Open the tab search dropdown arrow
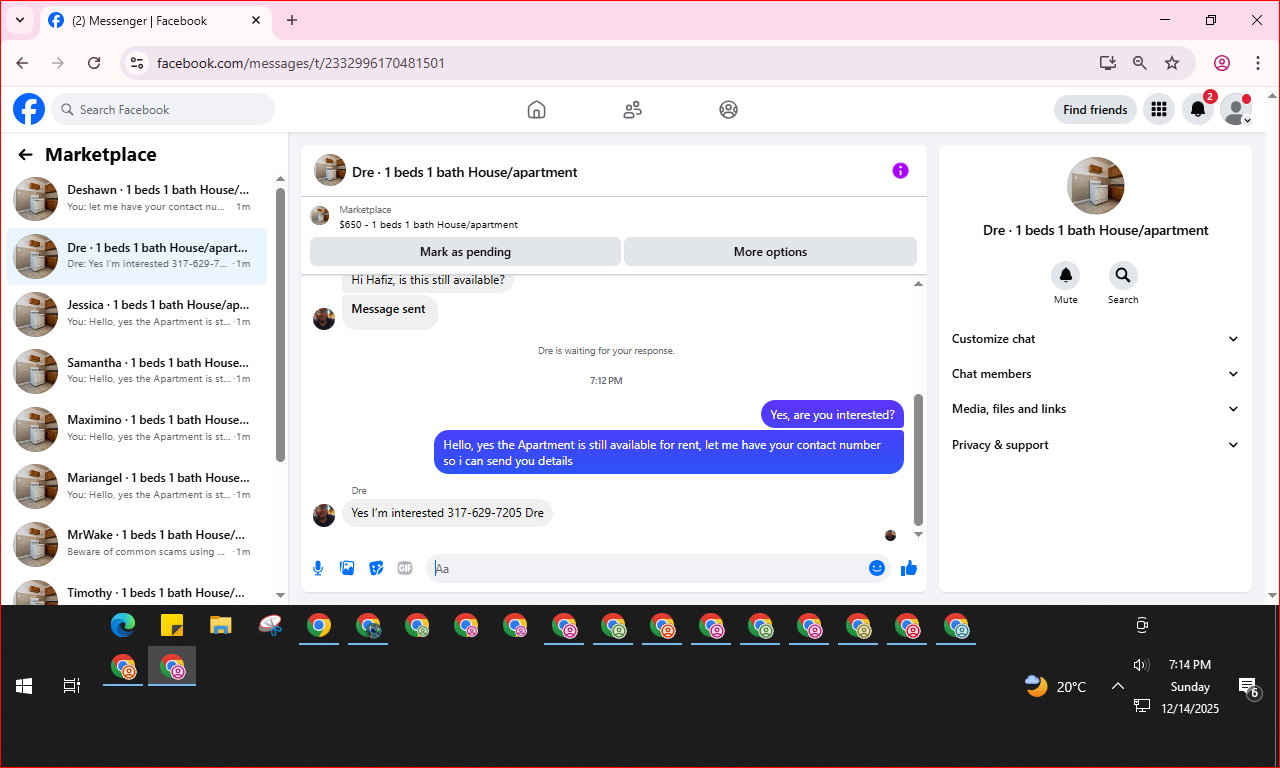Screen dimensions: 1280x768 tap(20, 20)
